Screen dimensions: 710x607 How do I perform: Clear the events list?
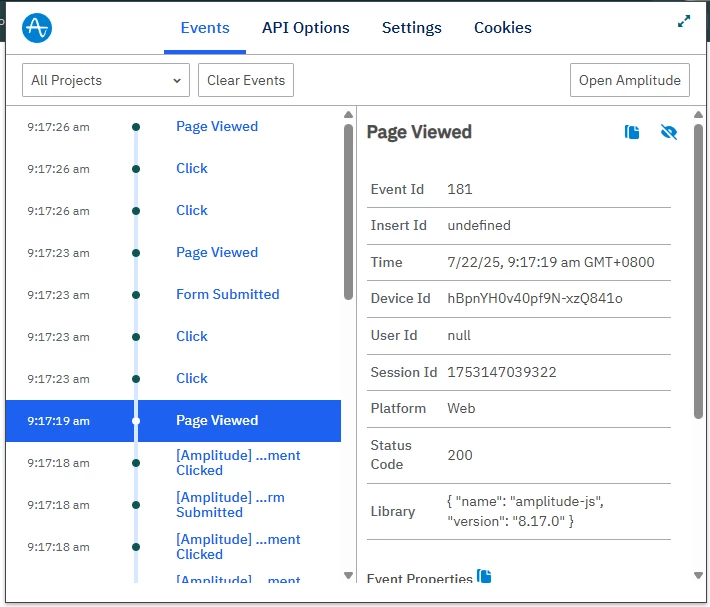(246, 80)
